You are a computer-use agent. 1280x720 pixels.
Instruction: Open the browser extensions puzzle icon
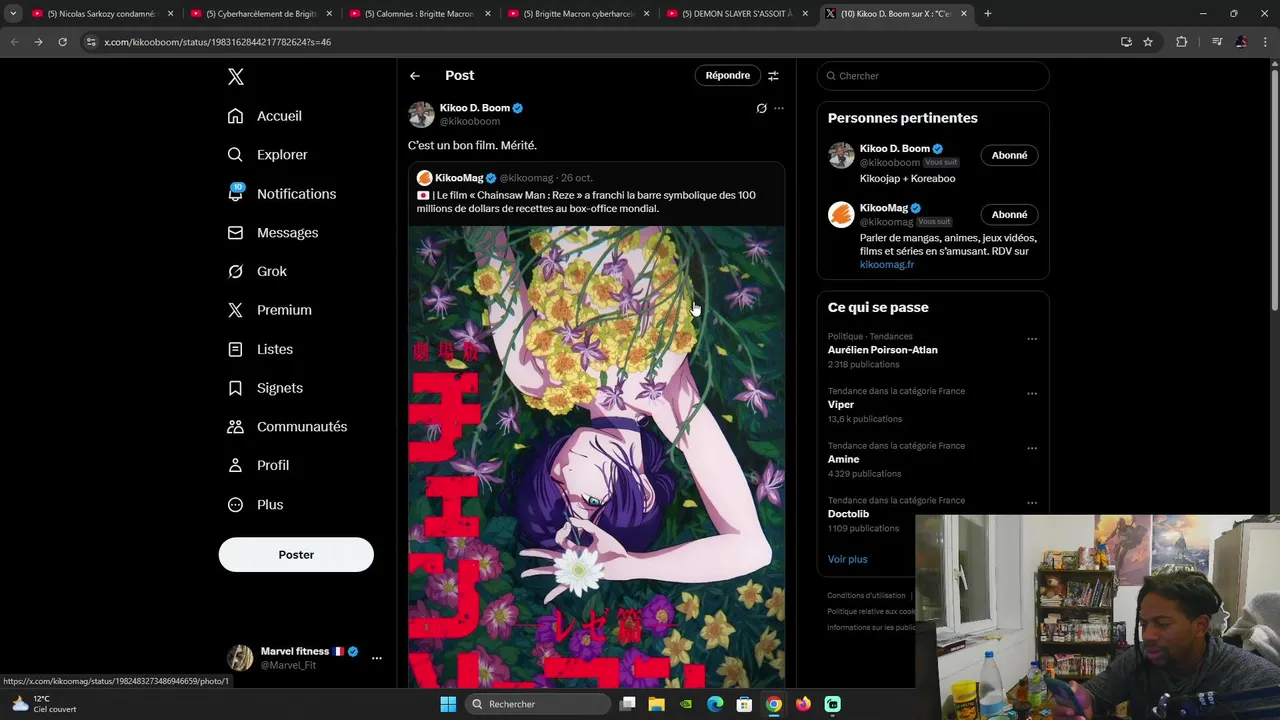coord(1181,42)
